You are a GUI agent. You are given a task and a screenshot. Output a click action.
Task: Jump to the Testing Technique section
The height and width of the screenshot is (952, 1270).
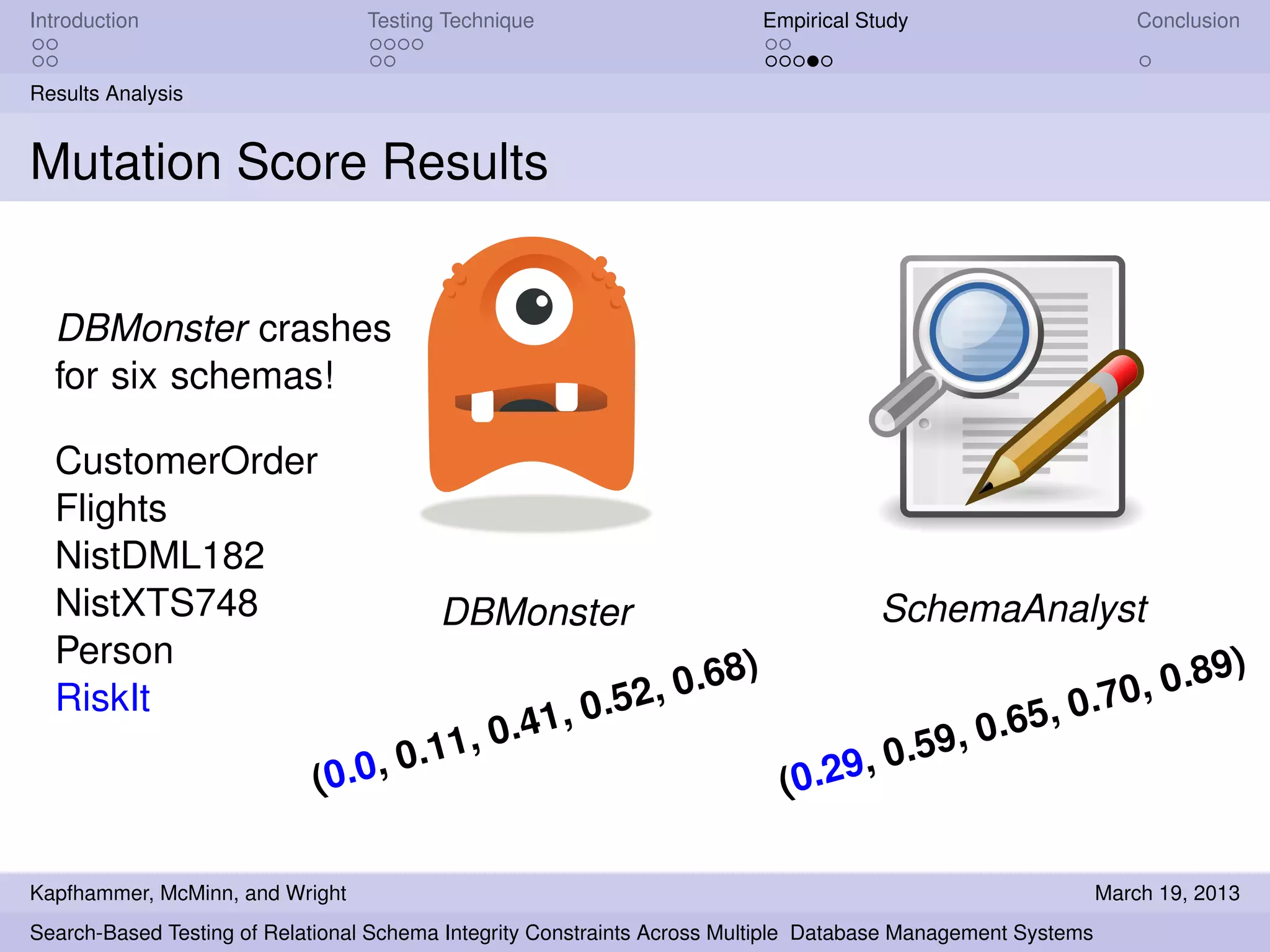[x=451, y=20]
